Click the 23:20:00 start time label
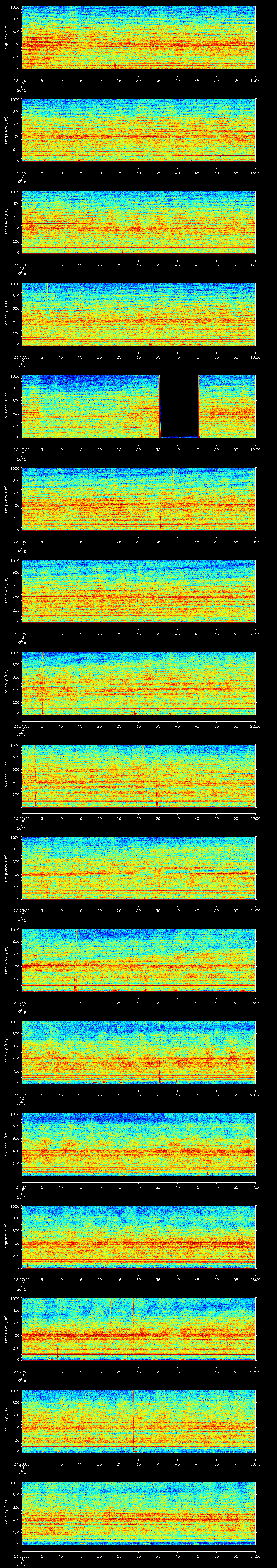Screen dimensions: 277x1568 (x=21, y=634)
